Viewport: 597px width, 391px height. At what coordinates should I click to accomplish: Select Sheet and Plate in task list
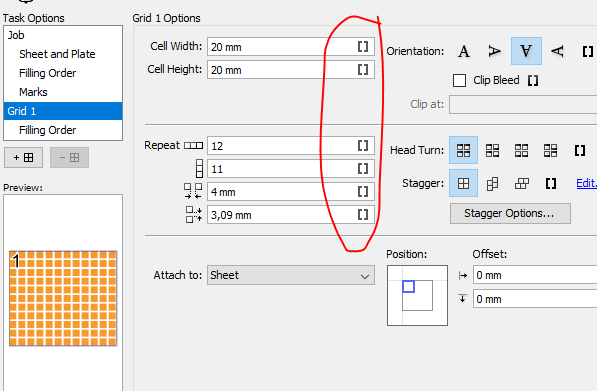point(57,54)
